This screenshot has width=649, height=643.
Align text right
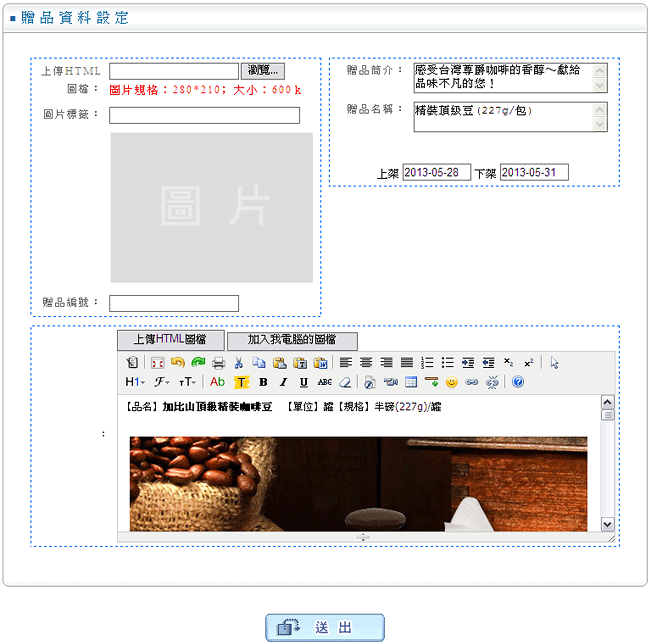387,363
